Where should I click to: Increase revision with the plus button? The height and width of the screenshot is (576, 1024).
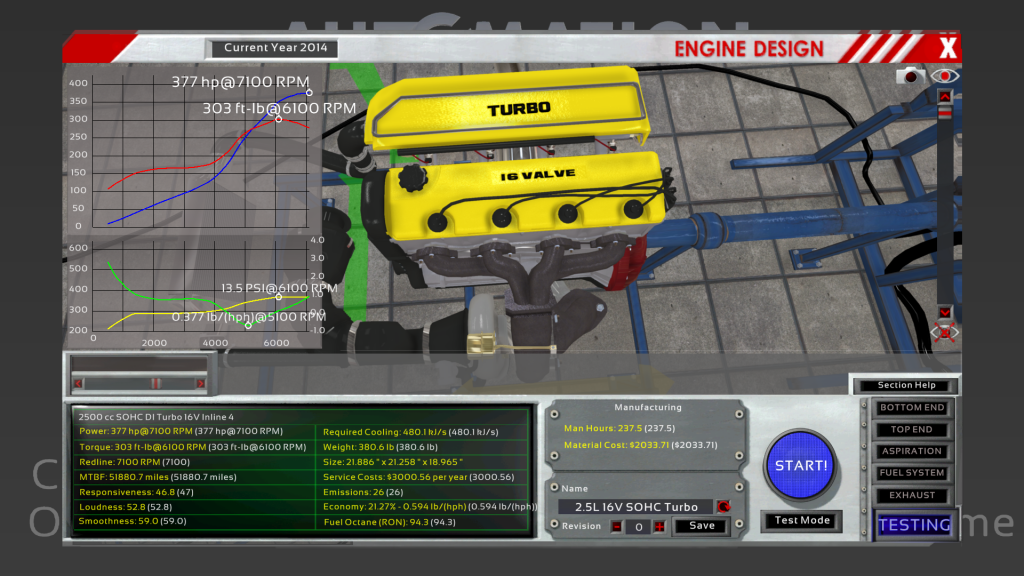(x=659, y=526)
